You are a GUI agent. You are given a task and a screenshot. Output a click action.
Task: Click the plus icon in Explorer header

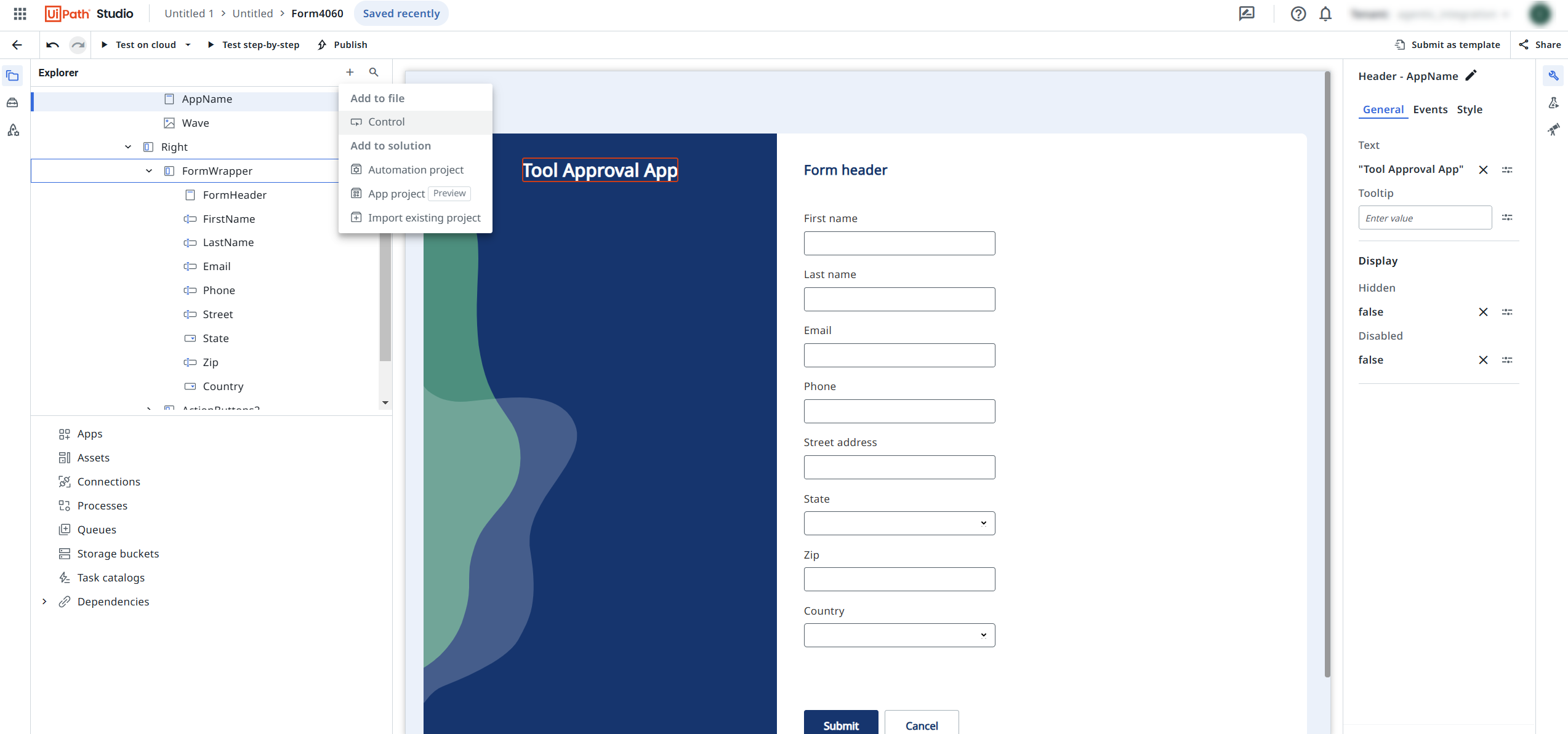tap(350, 73)
